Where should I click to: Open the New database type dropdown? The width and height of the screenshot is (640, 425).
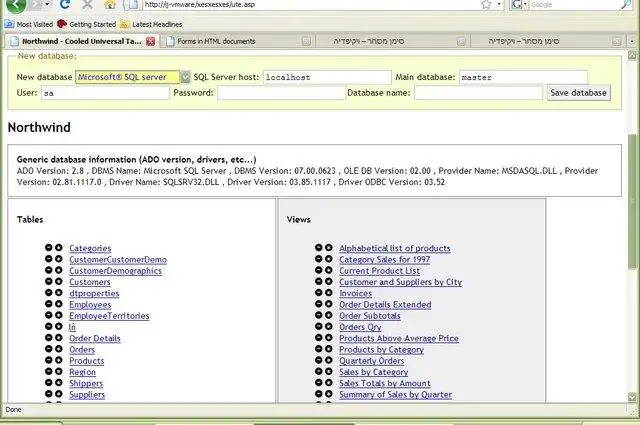(x=185, y=77)
